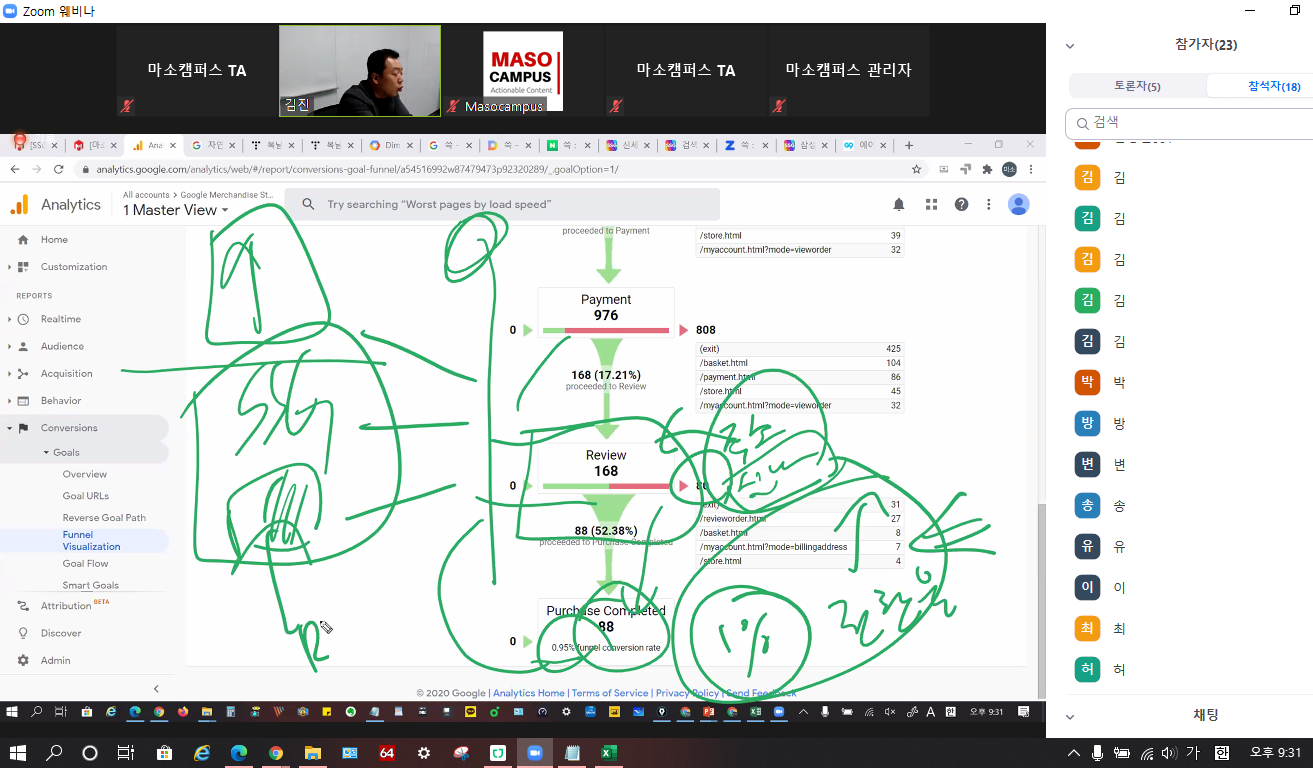This screenshot has height=768, width=1313.
Task: Click the Analytics help question mark icon
Action: (961, 204)
